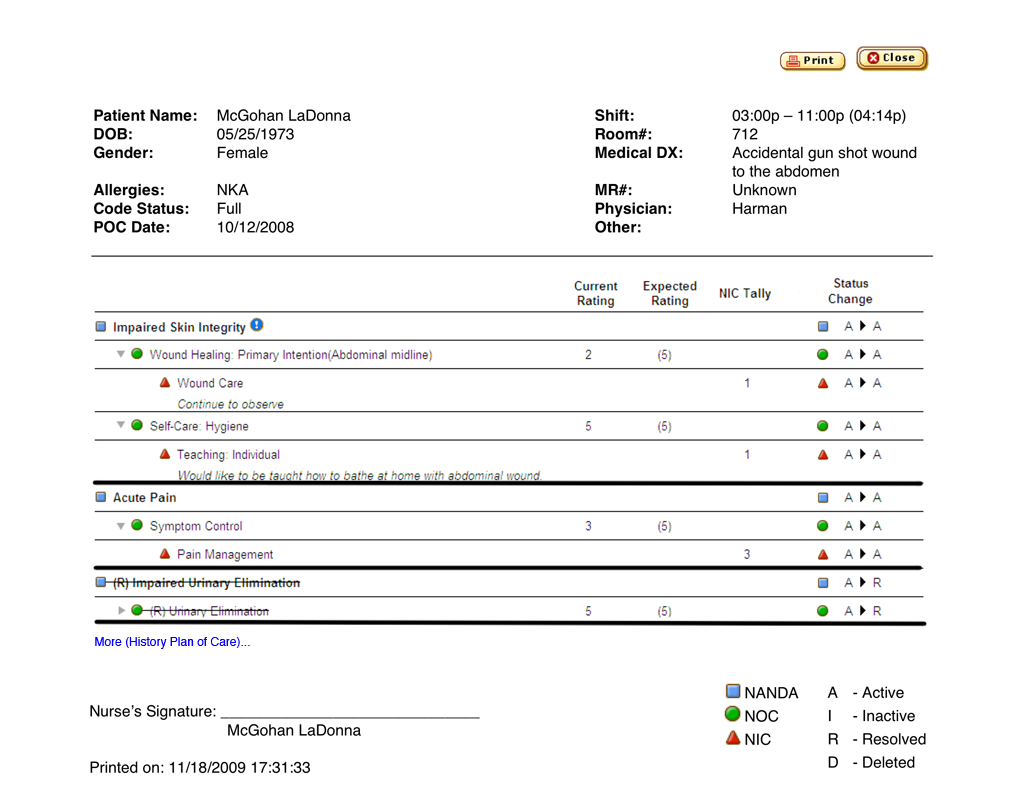Click the NANDA legend square icon
Image resolution: width=1024 pixels, height=802 pixels.
pos(733,691)
